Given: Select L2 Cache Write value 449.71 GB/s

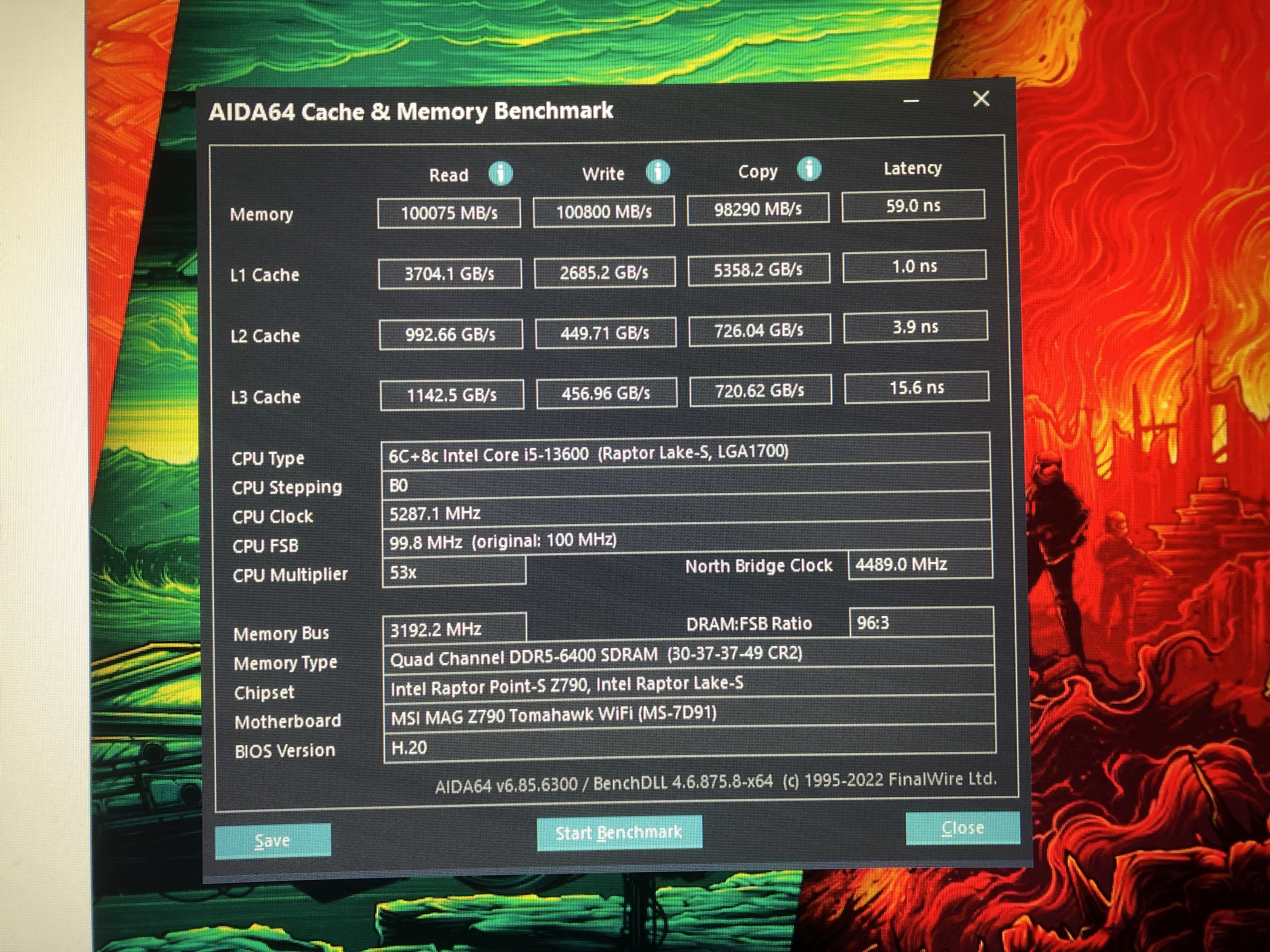Looking at the screenshot, I should 606,333.
